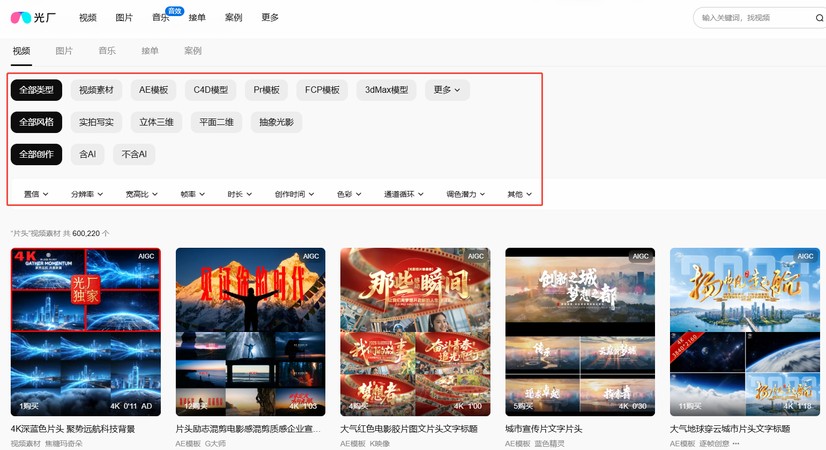The image size is (826, 450).
Task: Open the 分辨率 dropdown
Action: [x=87, y=194]
